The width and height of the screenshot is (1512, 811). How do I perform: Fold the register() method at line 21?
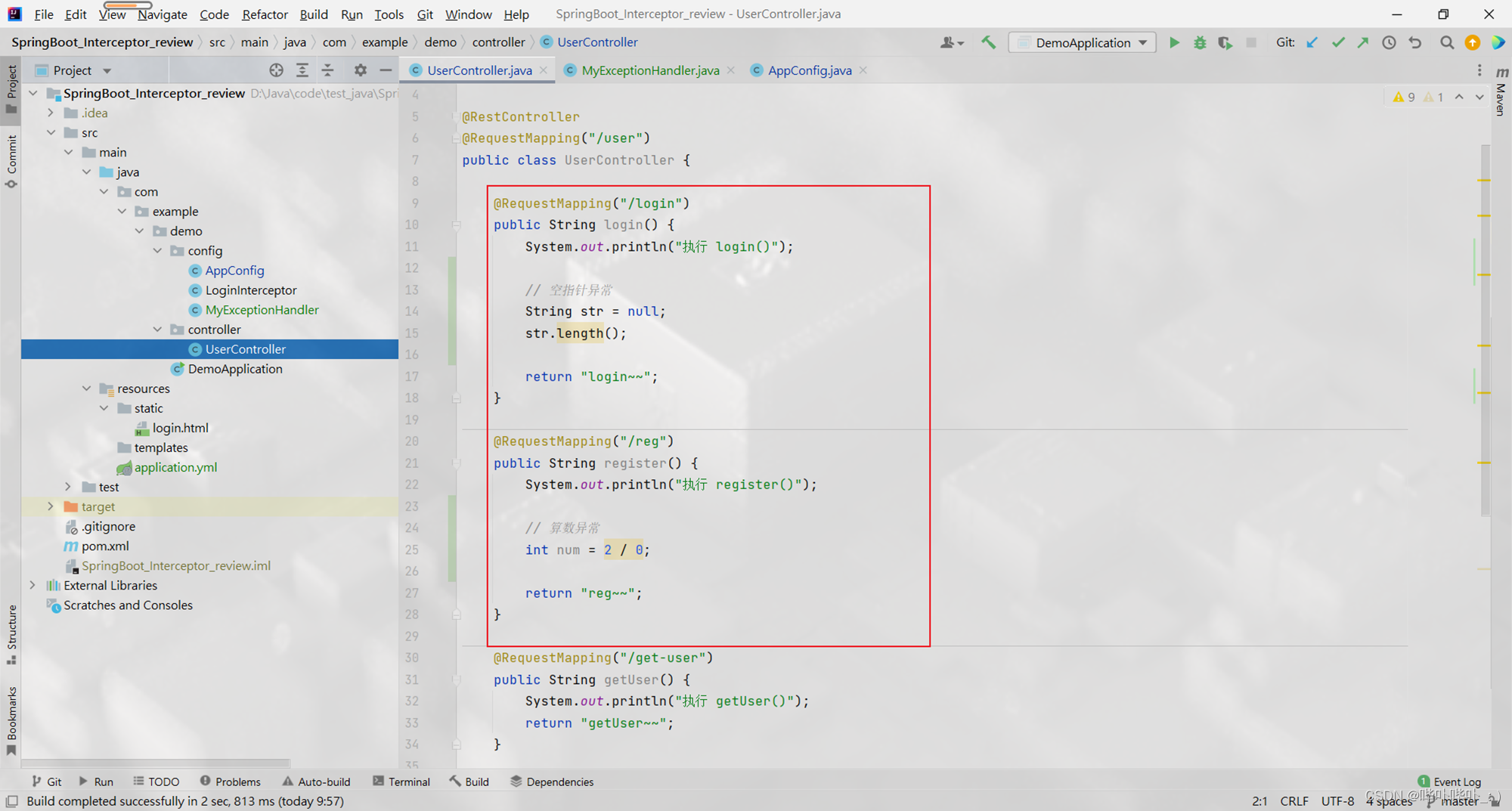pos(457,463)
